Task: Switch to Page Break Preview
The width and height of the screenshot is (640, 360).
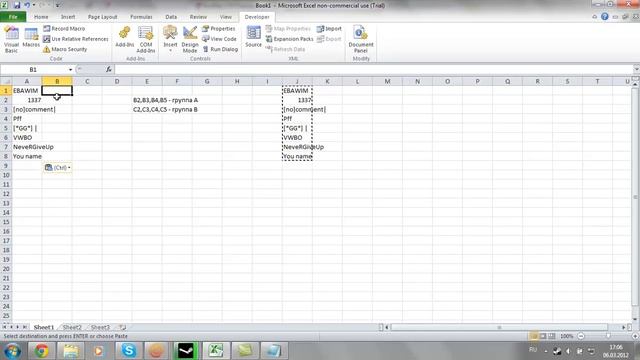Action: tap(551, 336)
